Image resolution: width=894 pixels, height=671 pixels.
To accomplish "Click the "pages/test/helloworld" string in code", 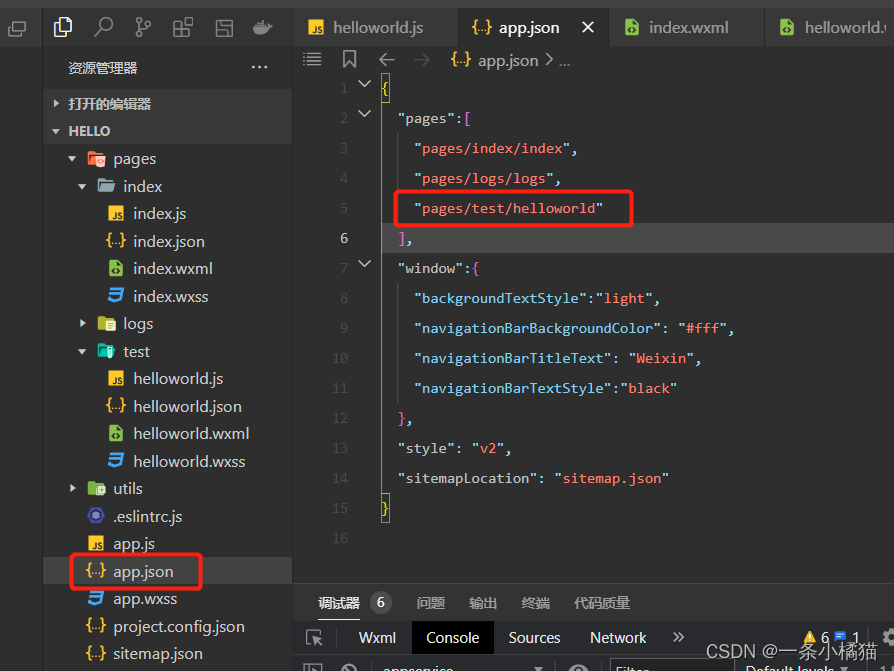I will pyautogui.click(x=509, y=209).
